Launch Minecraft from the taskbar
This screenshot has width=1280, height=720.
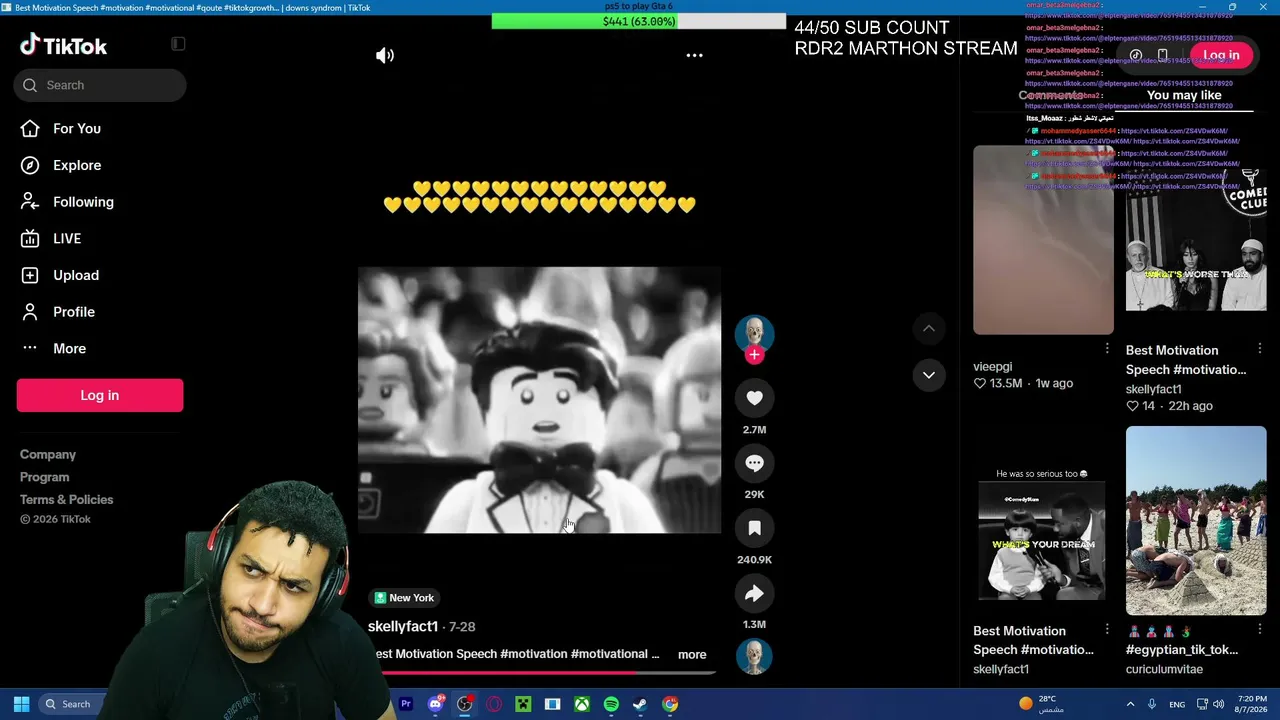tap(523, 704)
